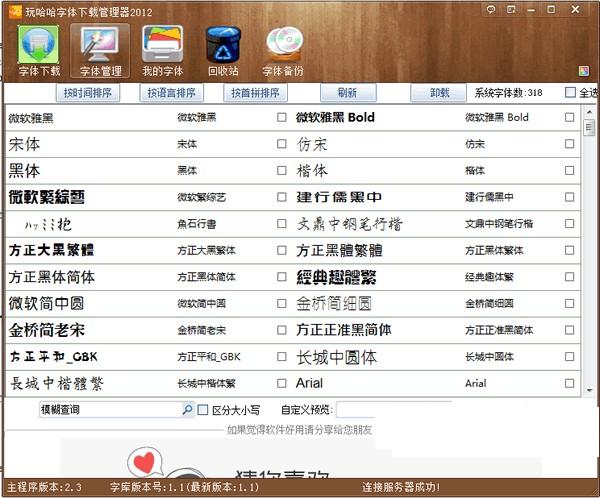
Task: Sort fonts with 按时间排序 button
Action: point(88,93)
